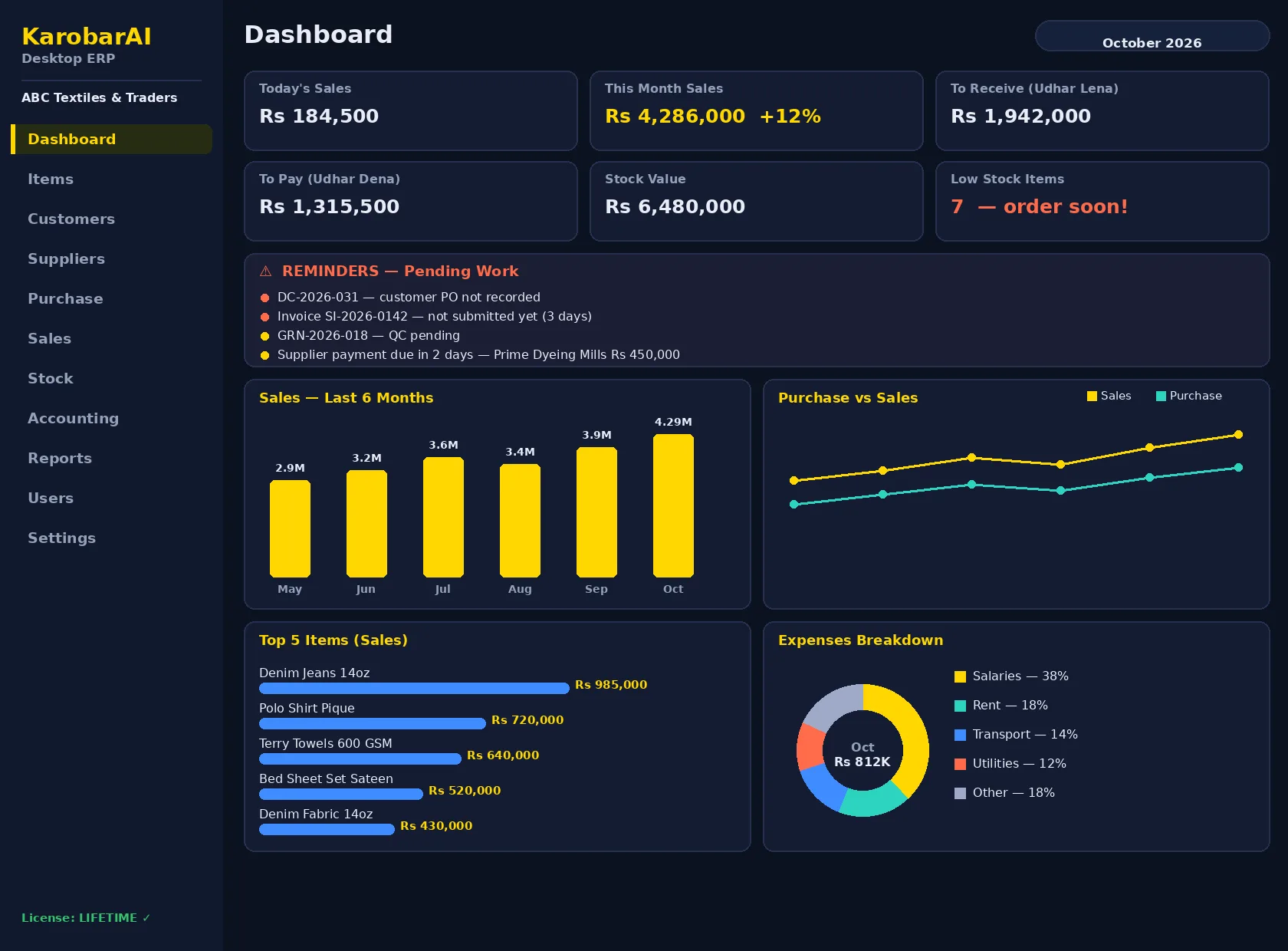This screenshot has width=1288, height=951.
Task: Click the reminders warning triangle icon
Action: click(266, 271)
